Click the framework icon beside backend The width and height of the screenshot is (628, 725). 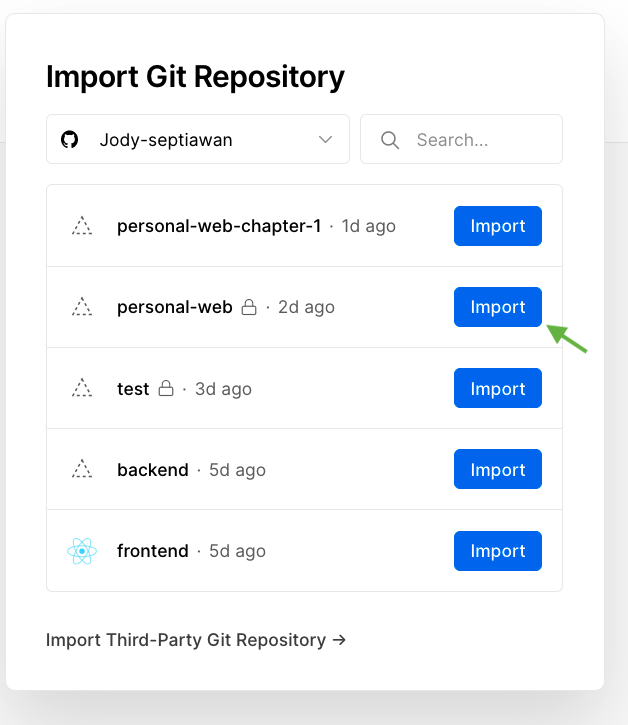pyautogui.click(x=82, y=470)
